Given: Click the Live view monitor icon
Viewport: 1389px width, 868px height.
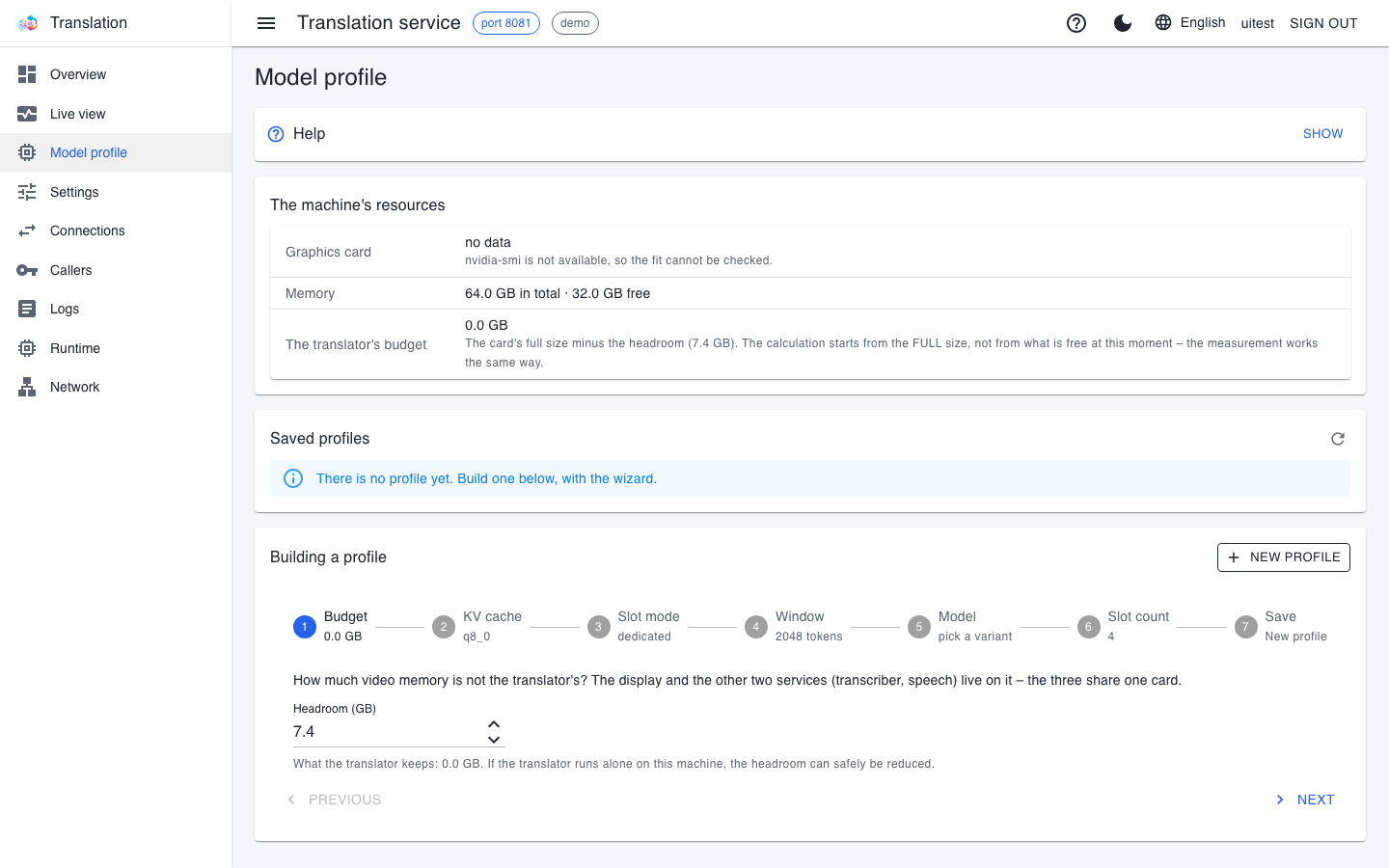Looking at the screenshot, I should (27, 114).
